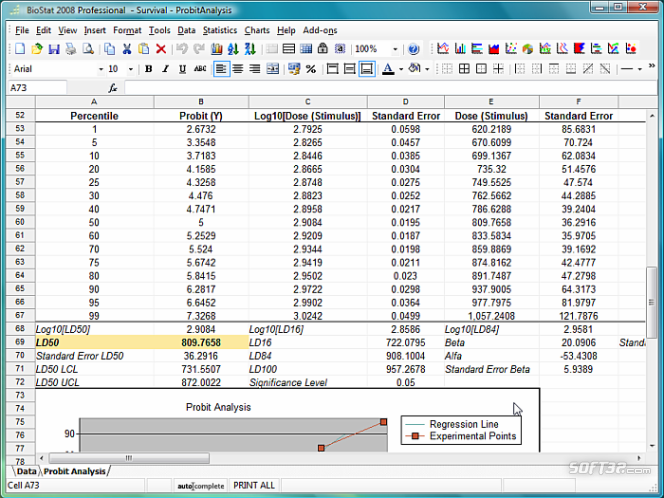This screenshot has height=498, width=664.
Task: Insert a line chart from chart toolbar
Action: (443, 49)
